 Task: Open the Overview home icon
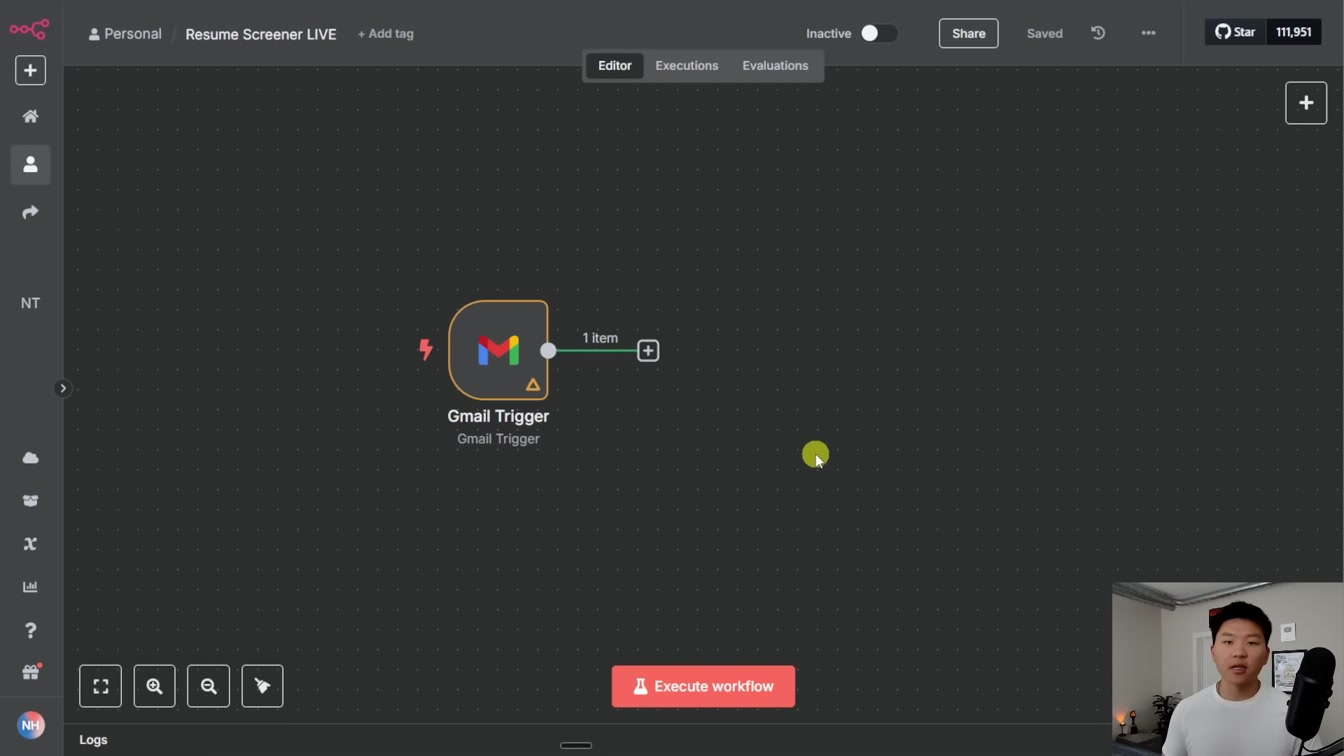(30, 116)
